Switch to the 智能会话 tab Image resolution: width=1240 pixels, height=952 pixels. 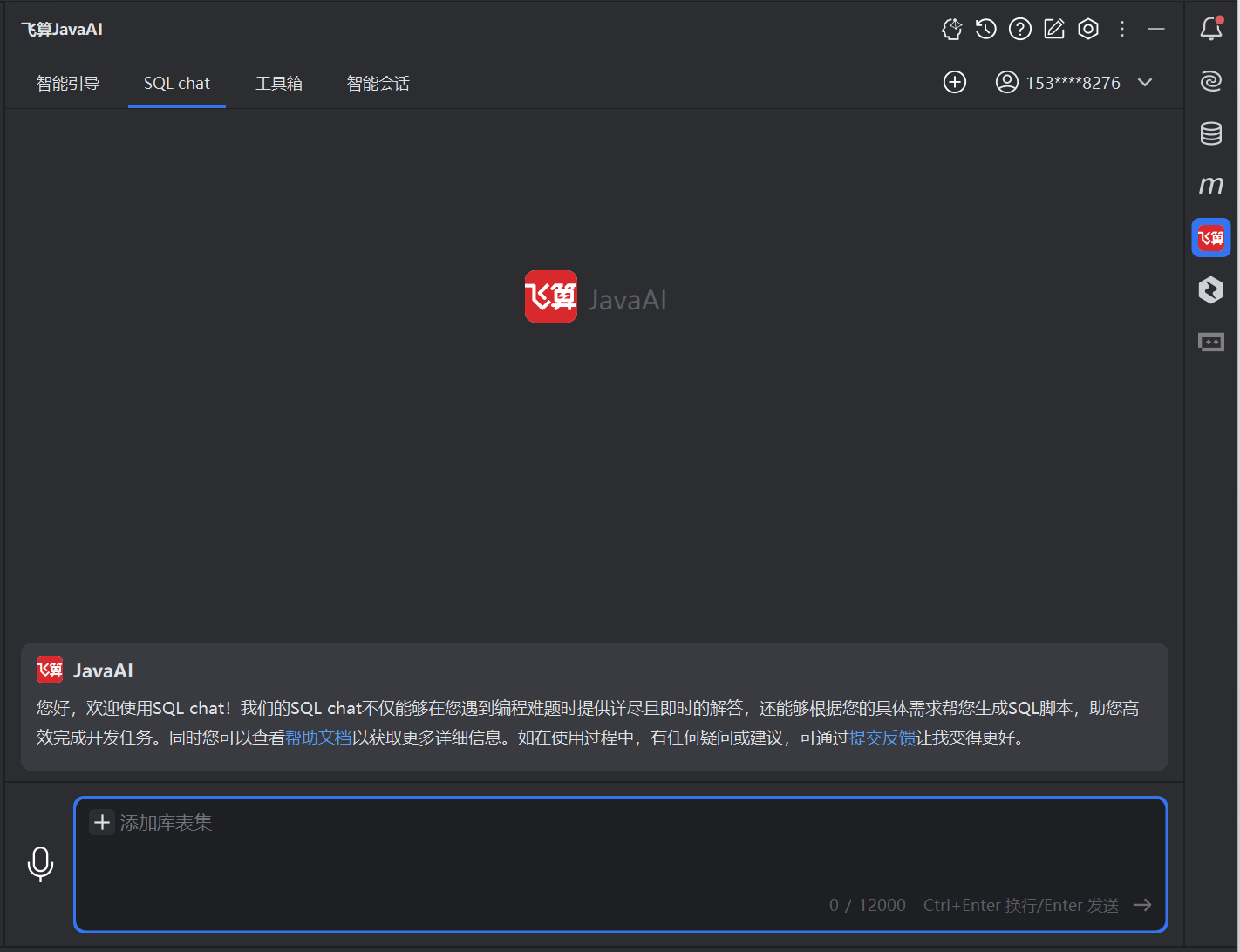pyautogui.click(x=378, y=83)
